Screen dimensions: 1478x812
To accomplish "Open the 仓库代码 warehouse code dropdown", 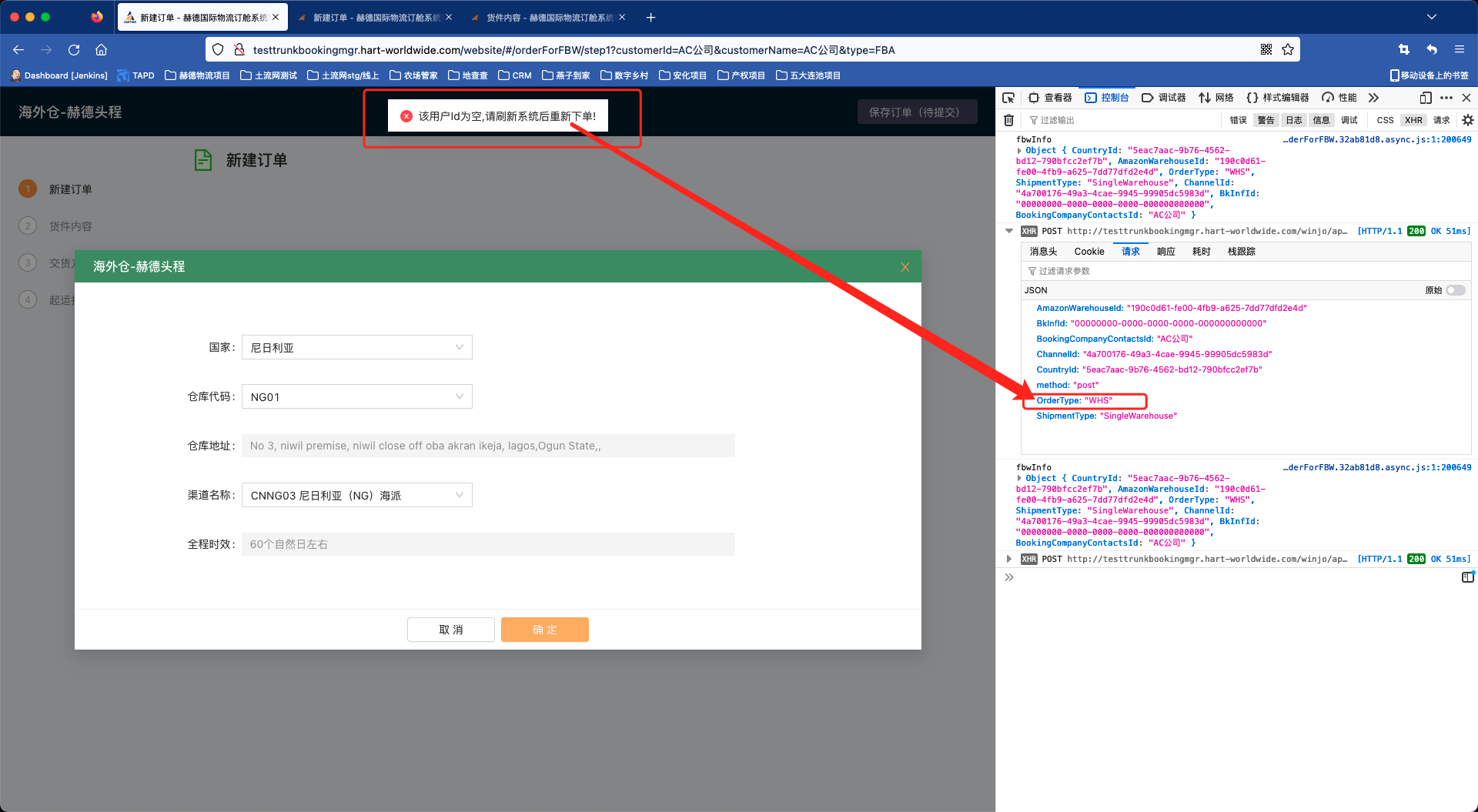I will tap(356, 397).
